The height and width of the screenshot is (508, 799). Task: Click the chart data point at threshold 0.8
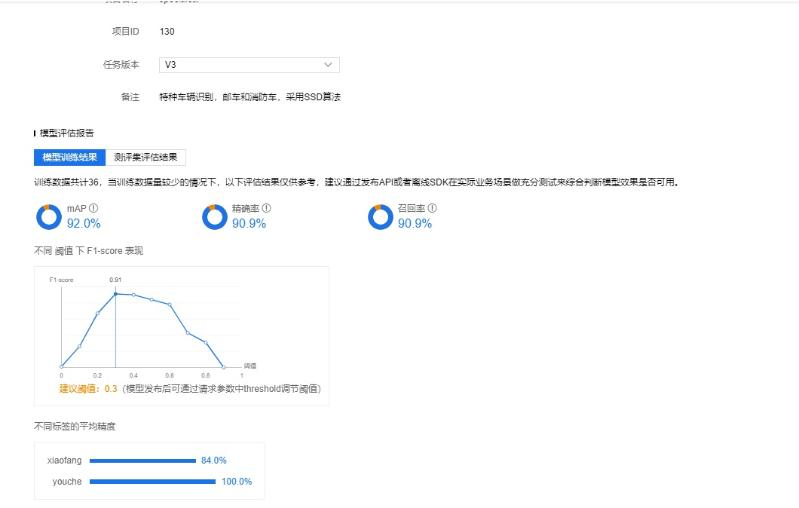point(206,342)
